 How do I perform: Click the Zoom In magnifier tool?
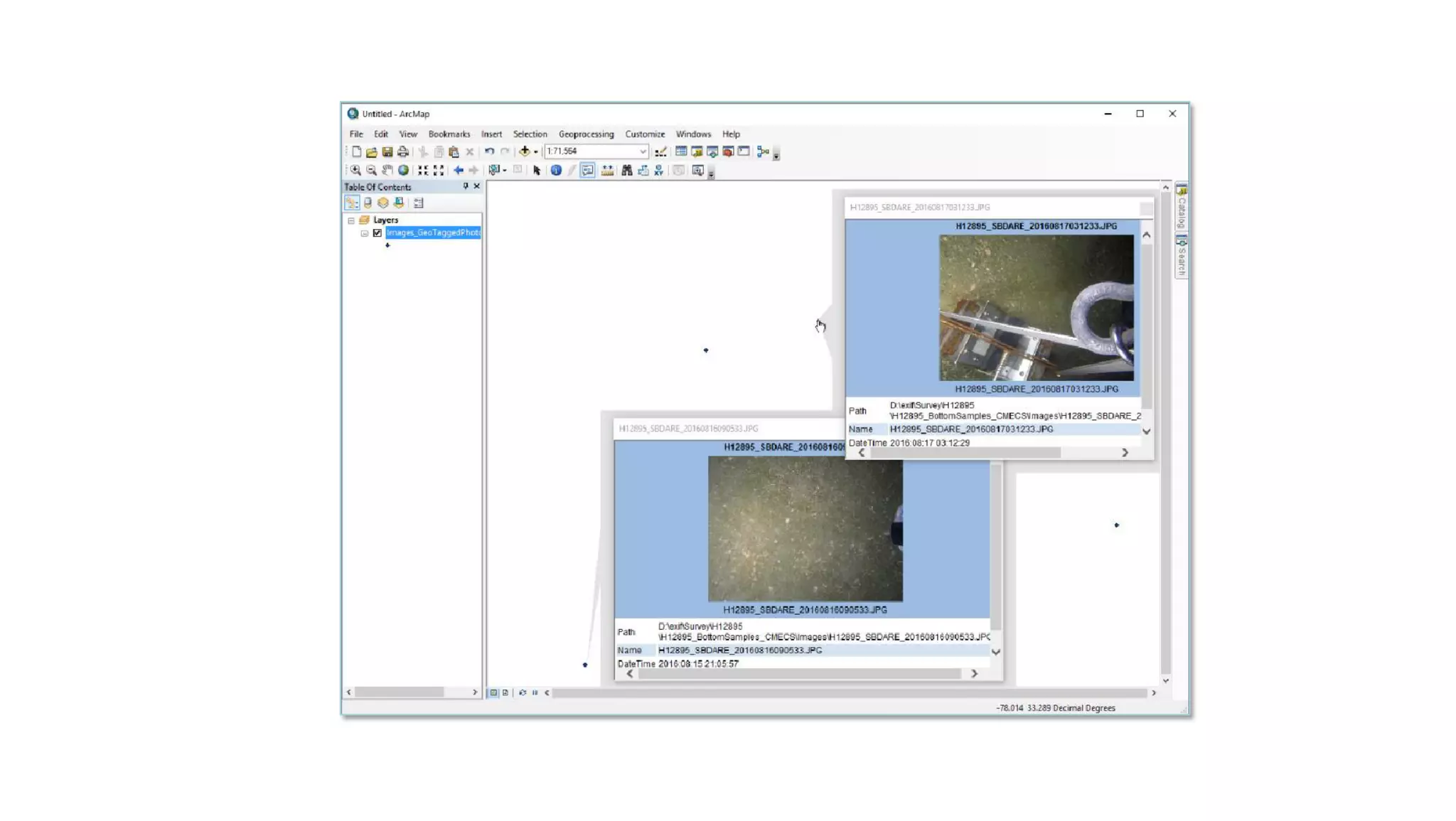[x=355, y=171]
